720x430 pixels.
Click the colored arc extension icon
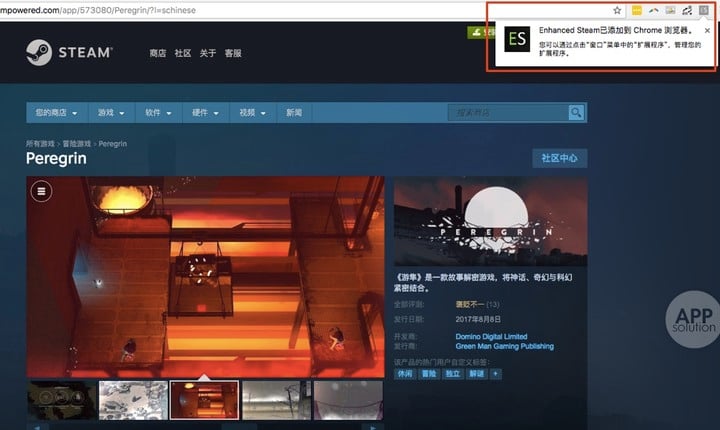click(x=653, y=10)
